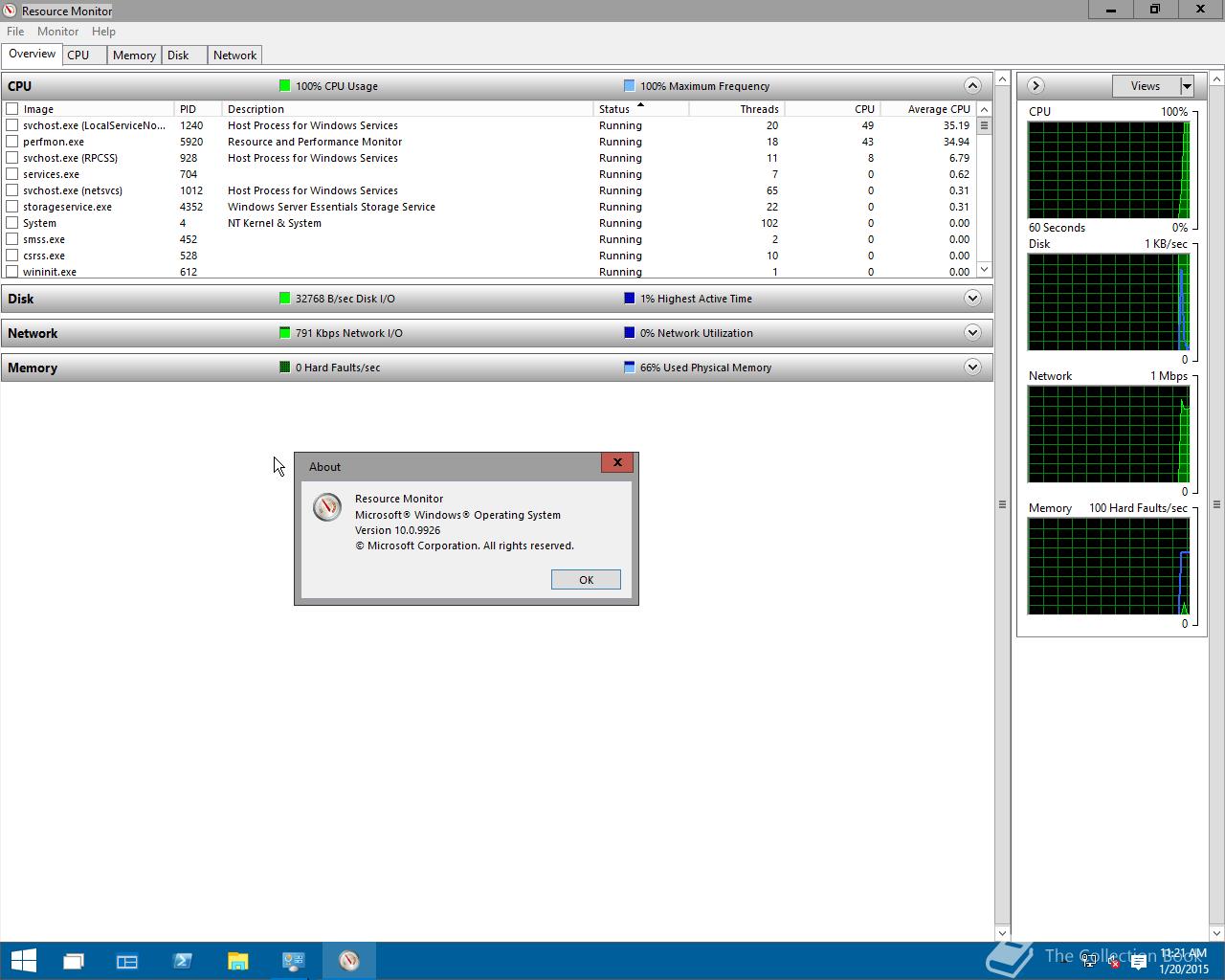This screenshot has width=1225, height=980.
Task: Click Resource Monitor taskbar icon
Action: tap(349, 961)
